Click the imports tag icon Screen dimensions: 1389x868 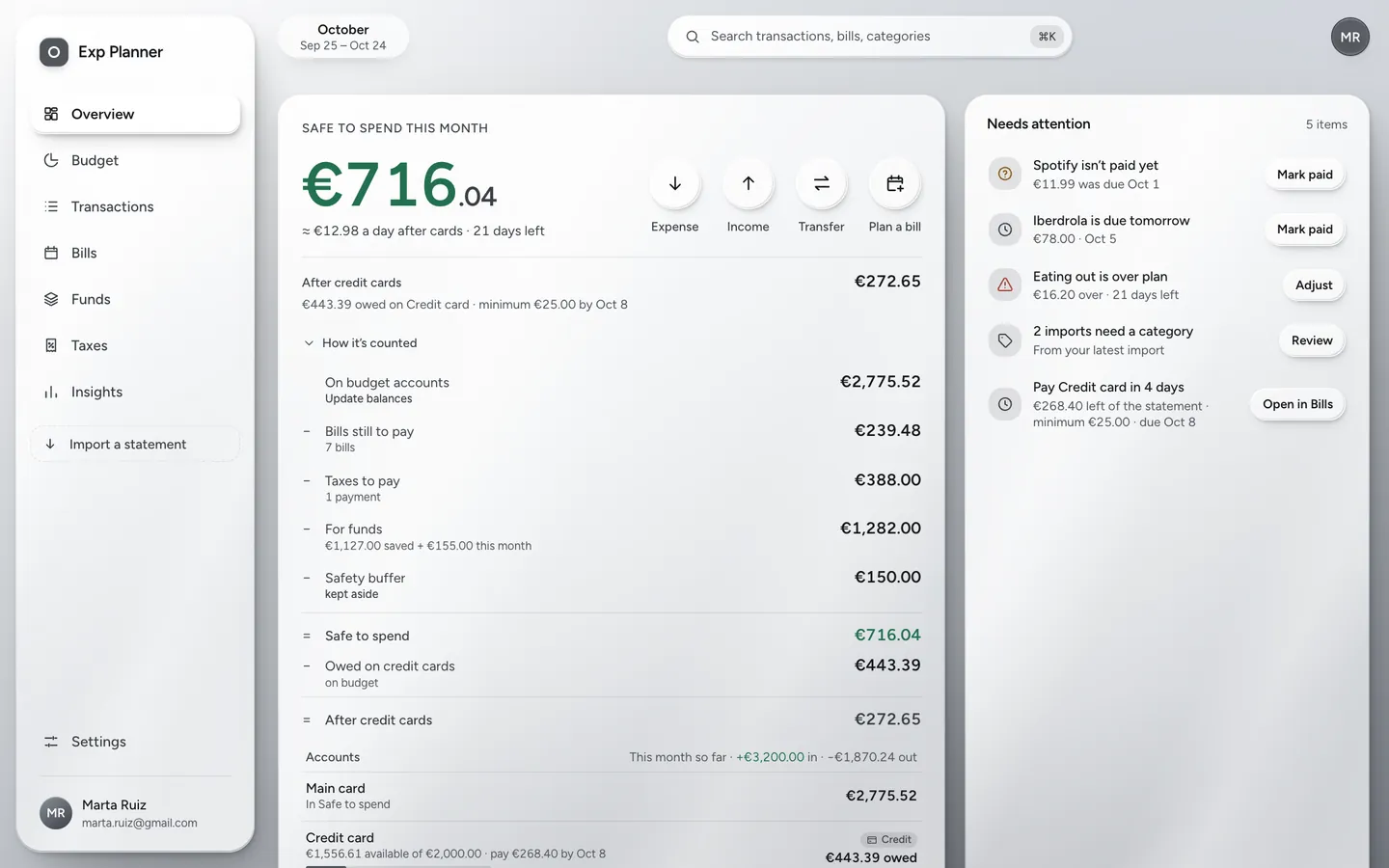[1005, 340]
